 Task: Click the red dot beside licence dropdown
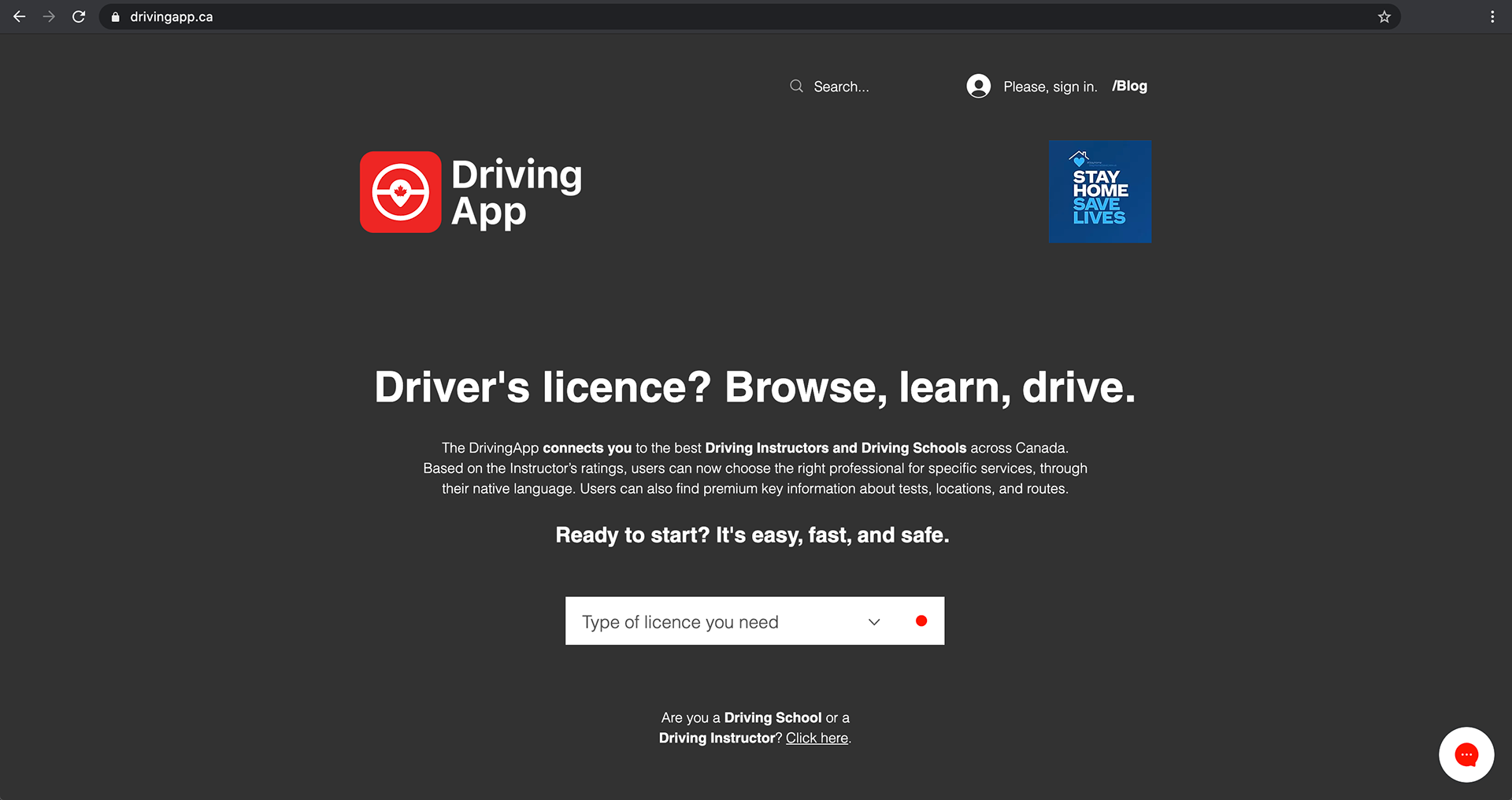pos(921,620)
